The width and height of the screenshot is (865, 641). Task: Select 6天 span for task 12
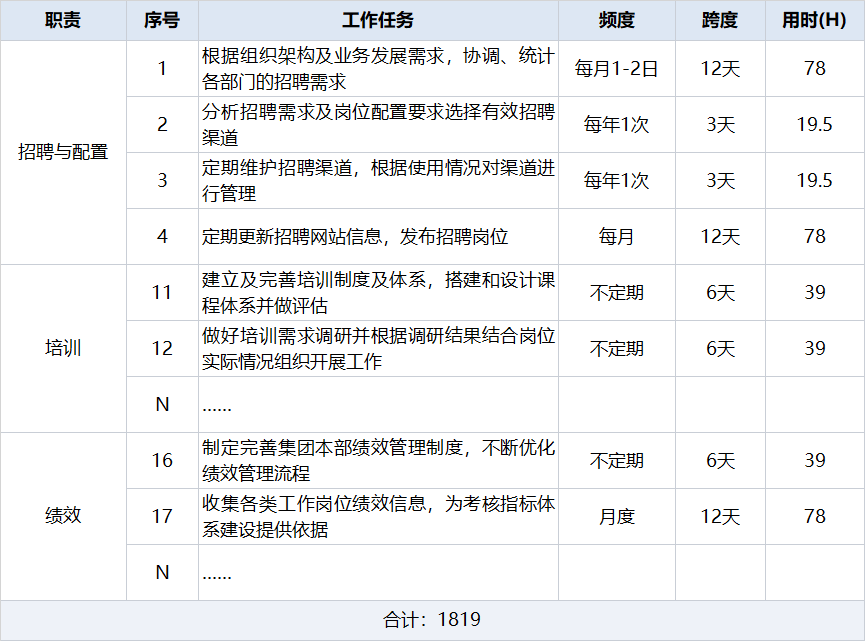pyautogui.click(x=720, y=349)
